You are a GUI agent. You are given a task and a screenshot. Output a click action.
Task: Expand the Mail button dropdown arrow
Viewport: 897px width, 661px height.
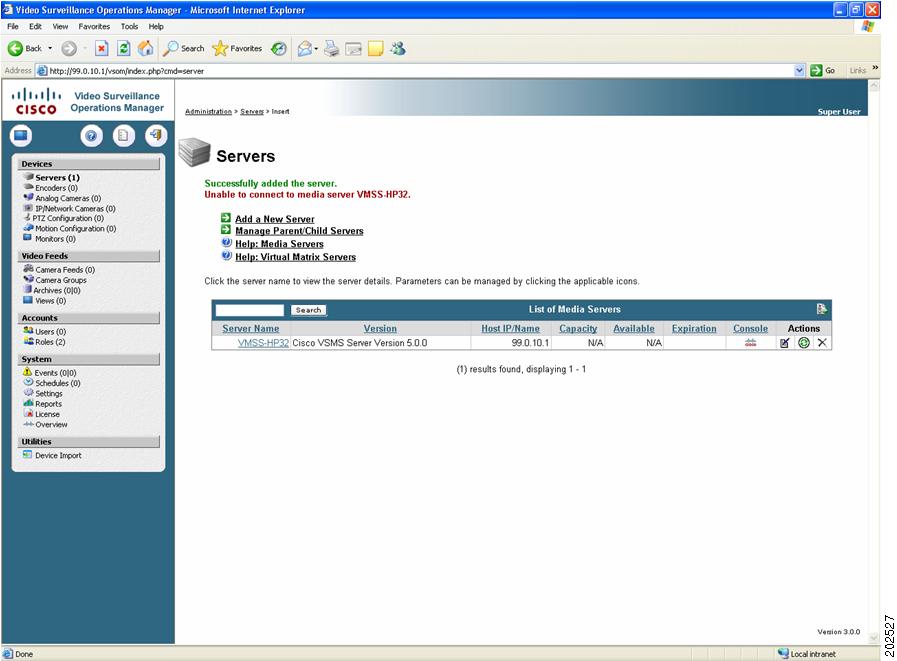pyautogui.click(x=316, y=49)
